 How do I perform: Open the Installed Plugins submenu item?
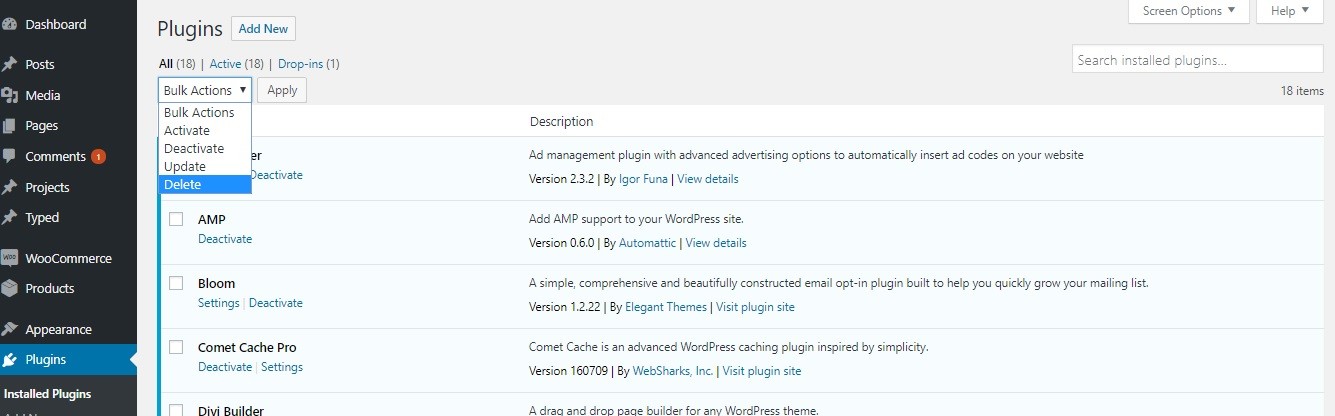(47, 394)
